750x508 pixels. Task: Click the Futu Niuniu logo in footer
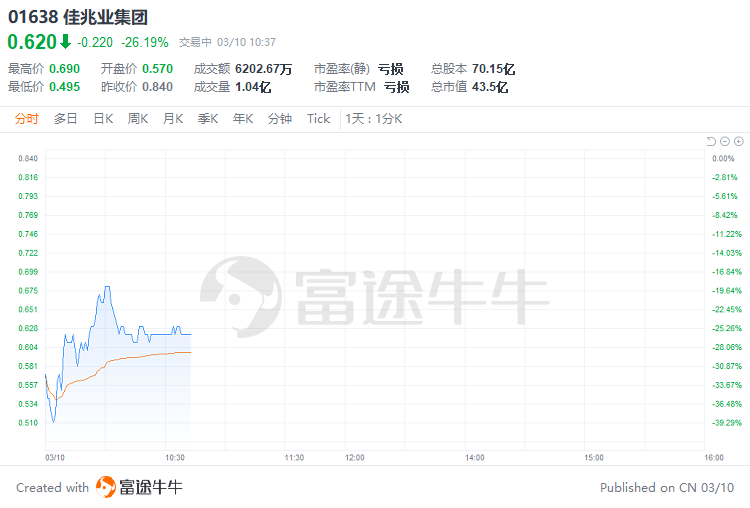(139, 487)
